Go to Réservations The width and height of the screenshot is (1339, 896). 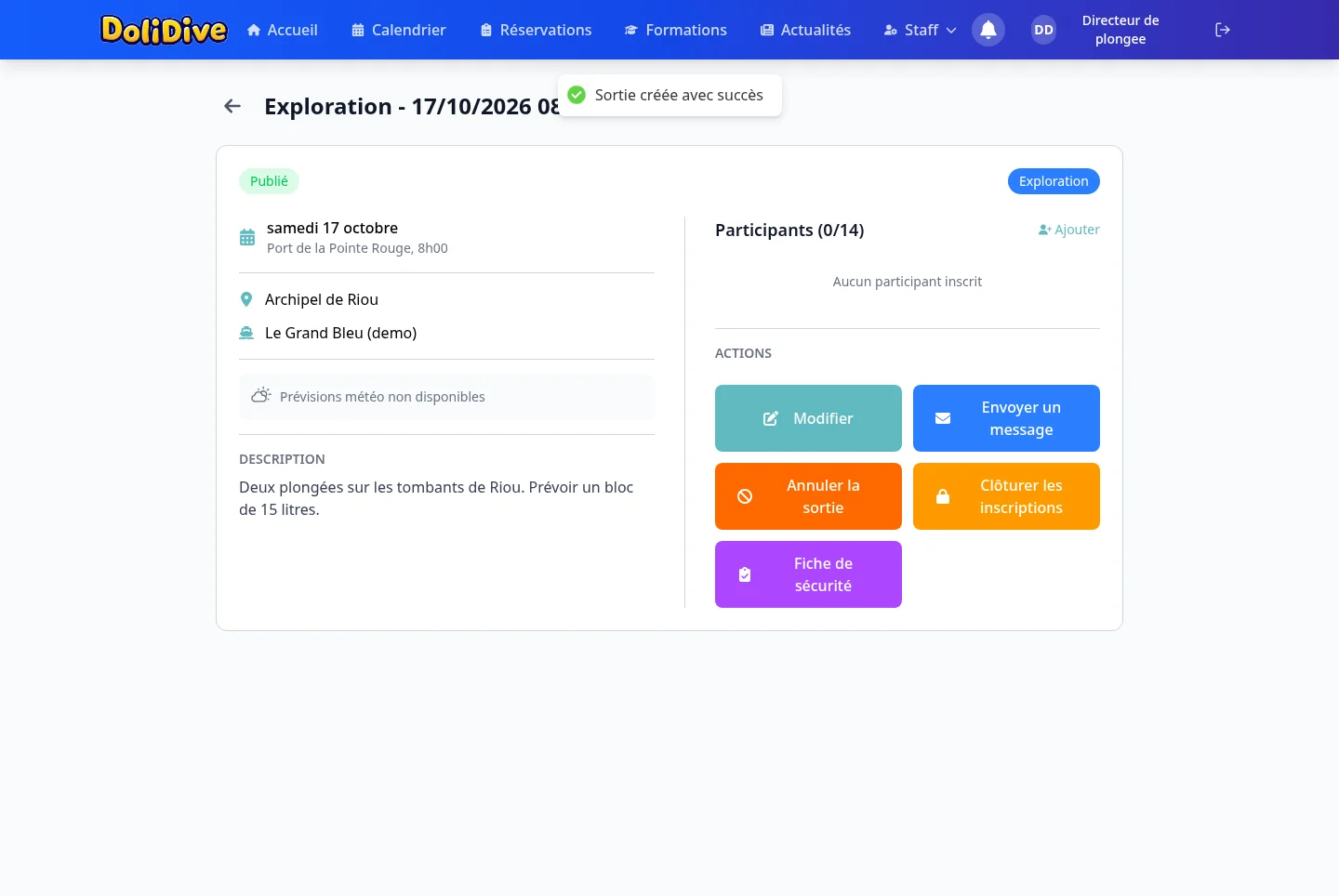coord(536,30)
